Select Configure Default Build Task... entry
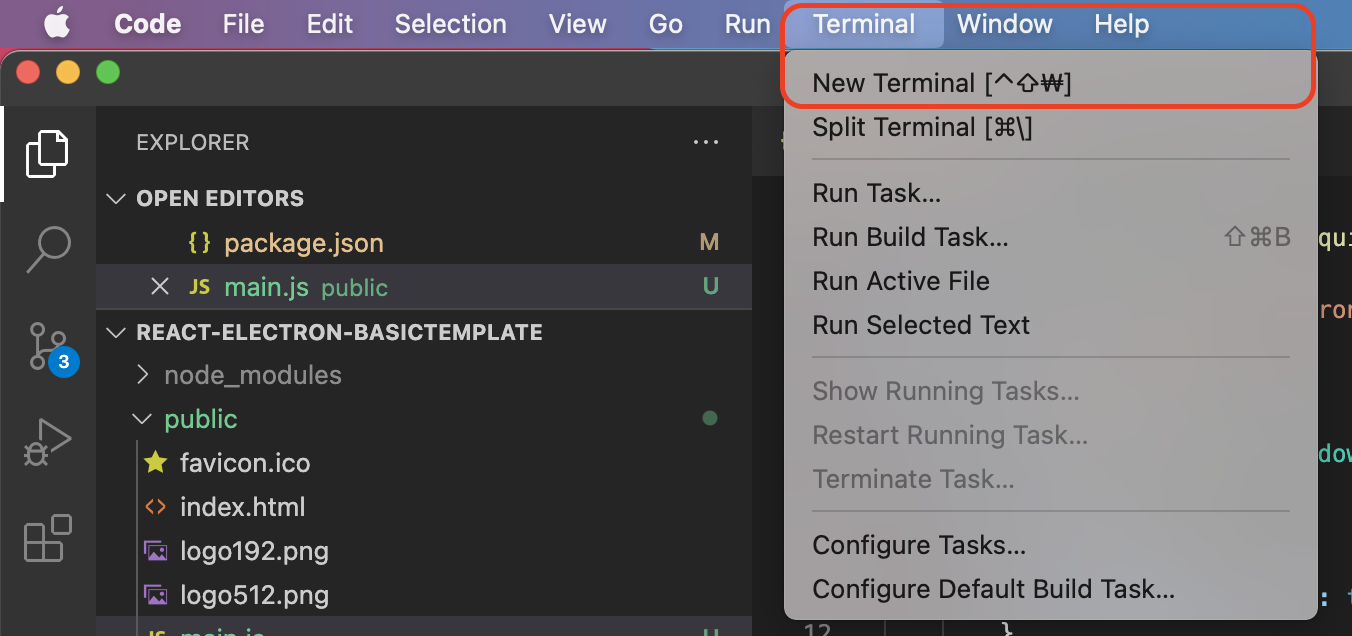This screenshot has width=1352, height=636. click(x=1050, y=589)
